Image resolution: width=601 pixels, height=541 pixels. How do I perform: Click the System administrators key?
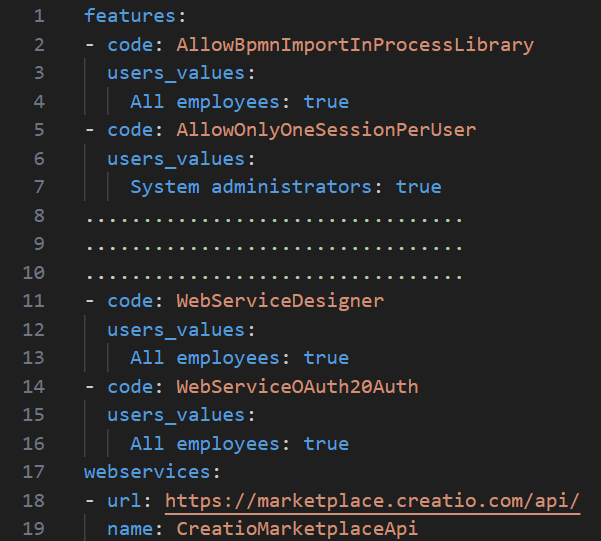pos(251,187)
